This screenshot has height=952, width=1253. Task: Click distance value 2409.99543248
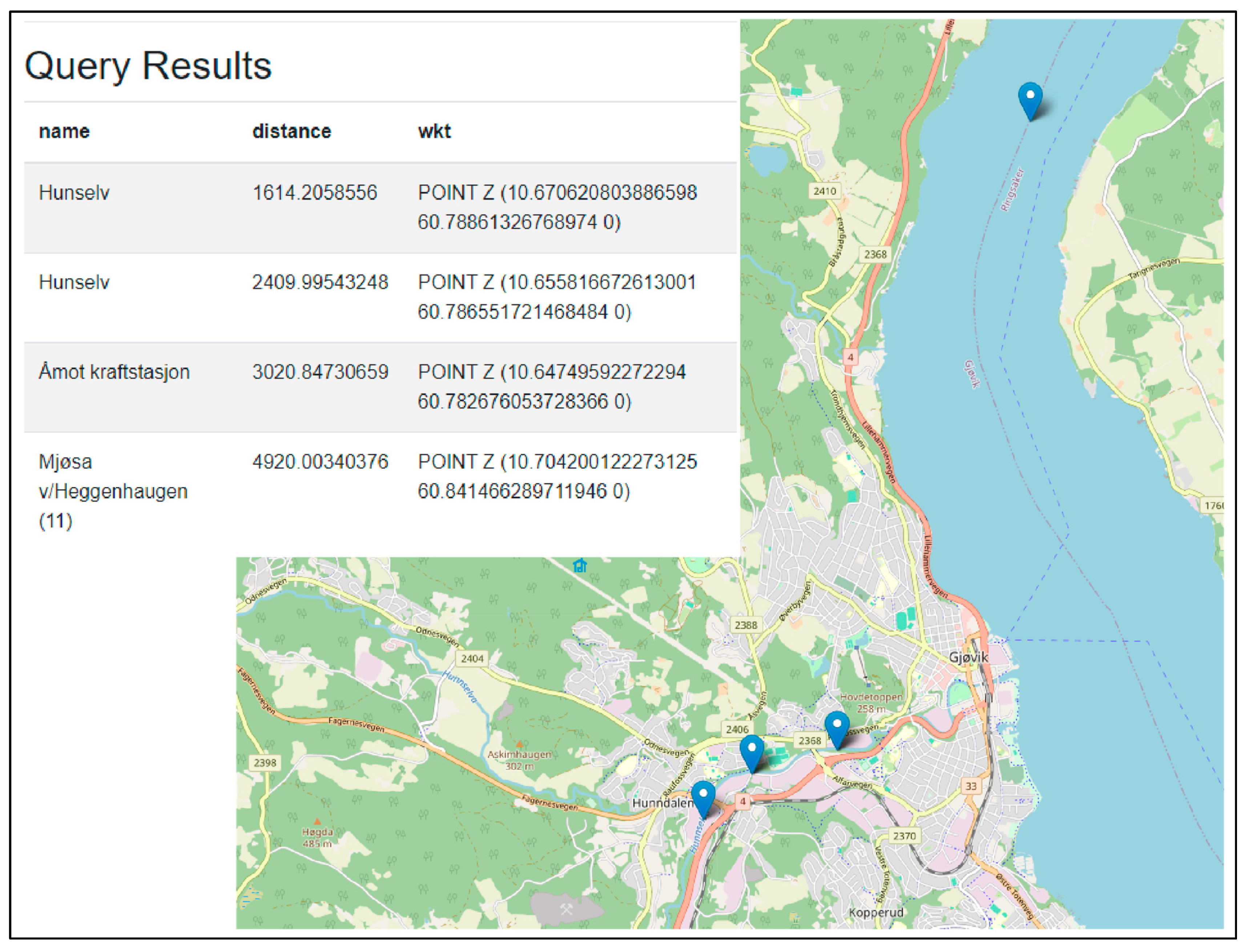tap(320, 282)
